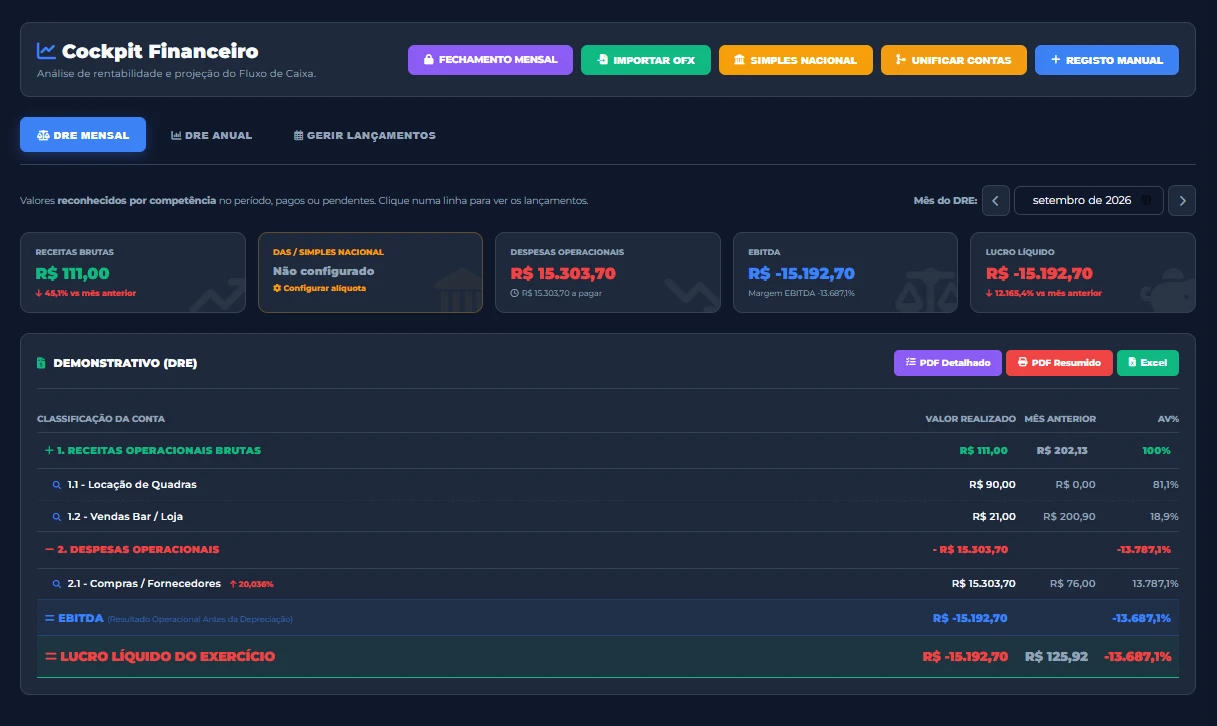
Task: Collapse the 2. Despesas Operacionais section
Action: [49, 549]
